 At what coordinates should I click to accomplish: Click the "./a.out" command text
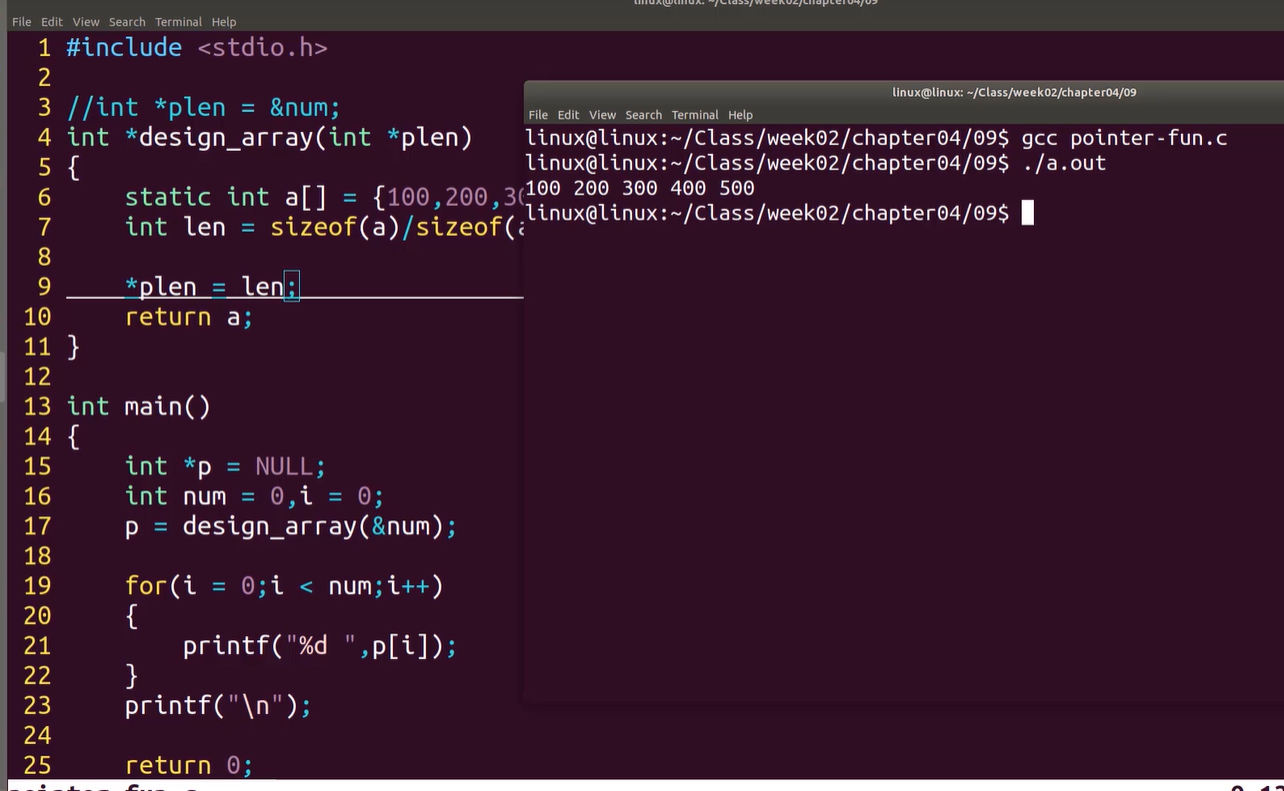[1063, 163]
